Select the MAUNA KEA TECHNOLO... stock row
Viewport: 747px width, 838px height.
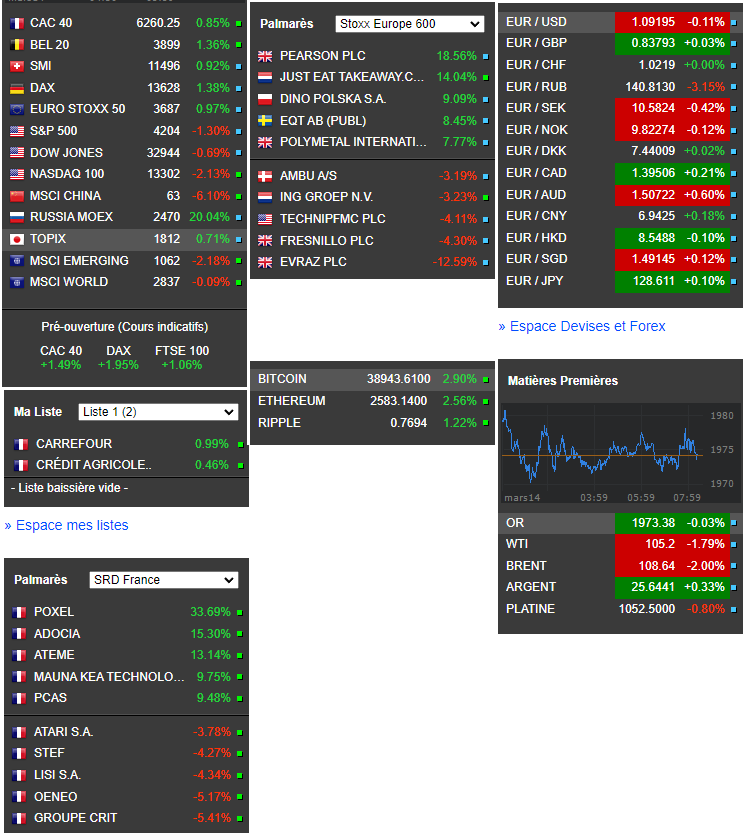point(126,677)
